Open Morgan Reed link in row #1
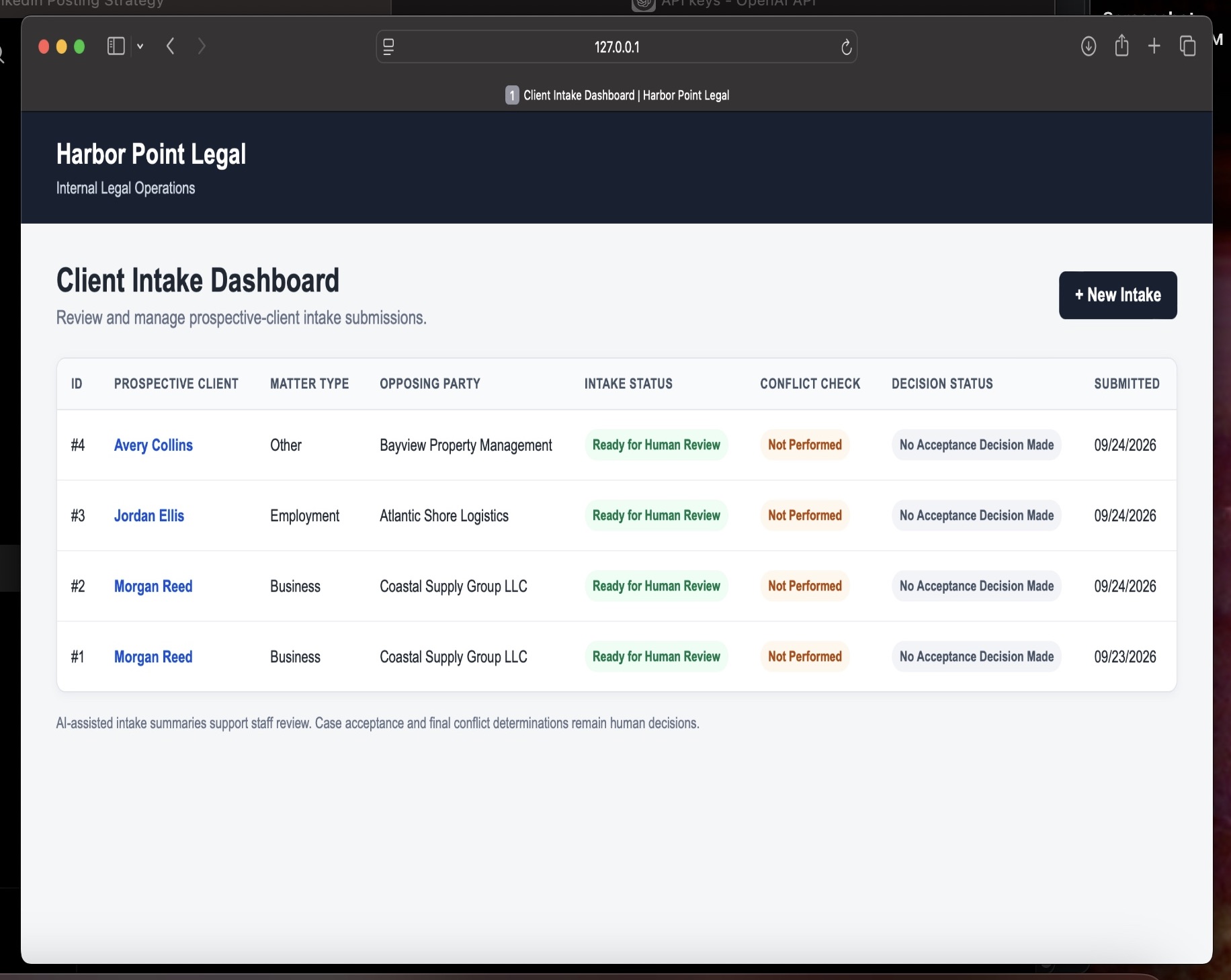Image resolution: width=1231 pixels, height=980 pixels. [153, 657]
